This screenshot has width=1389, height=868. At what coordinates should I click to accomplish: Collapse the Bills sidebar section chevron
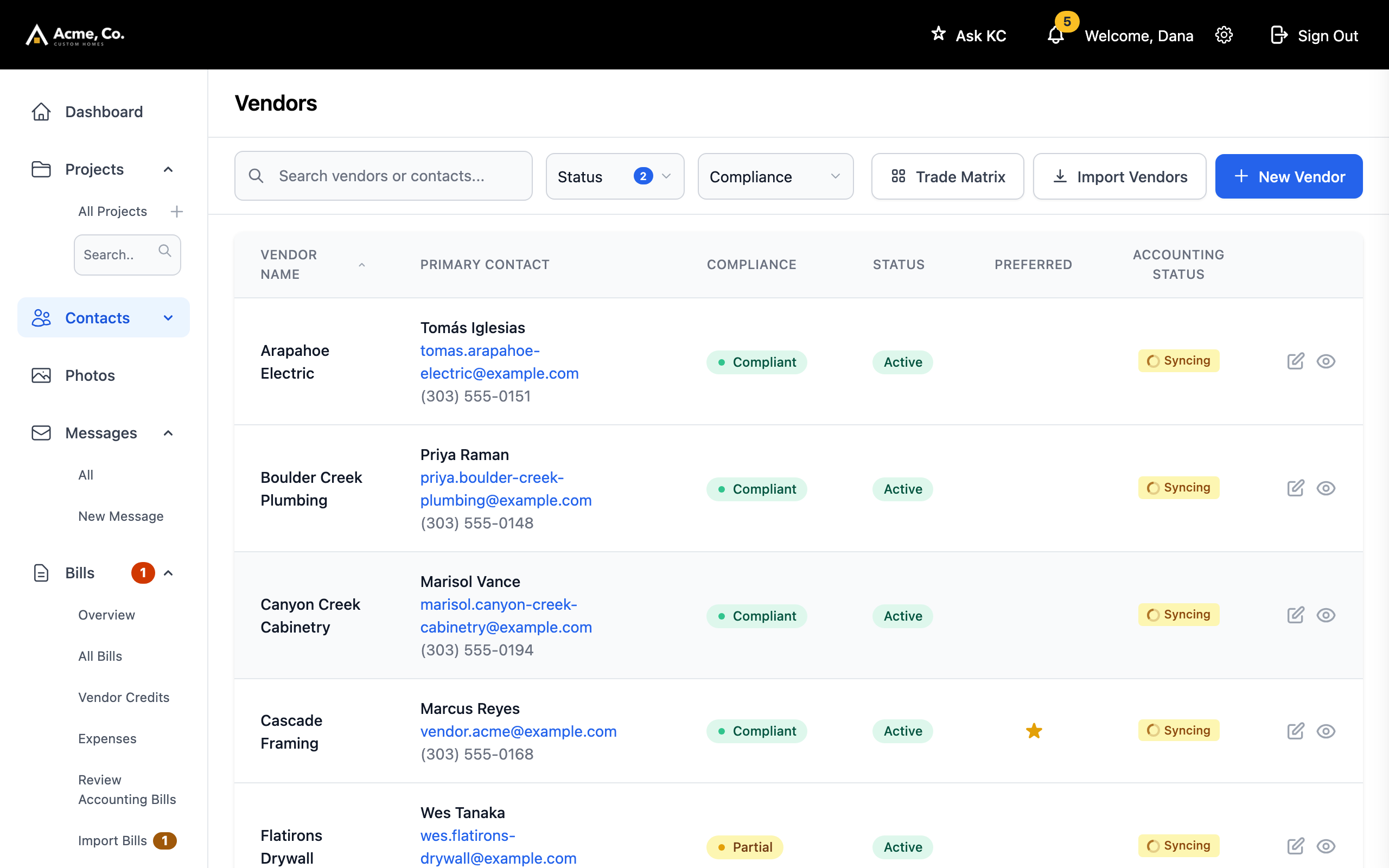click(168, 573)
